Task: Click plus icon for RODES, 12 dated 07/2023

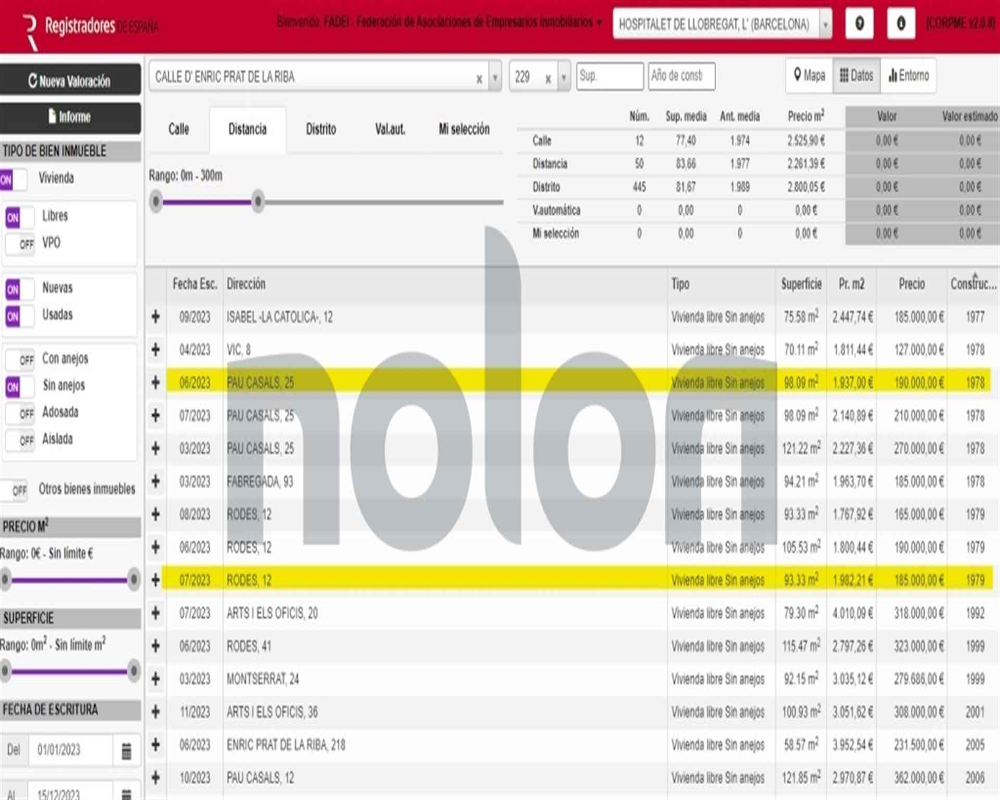Action: click(156, 580)
